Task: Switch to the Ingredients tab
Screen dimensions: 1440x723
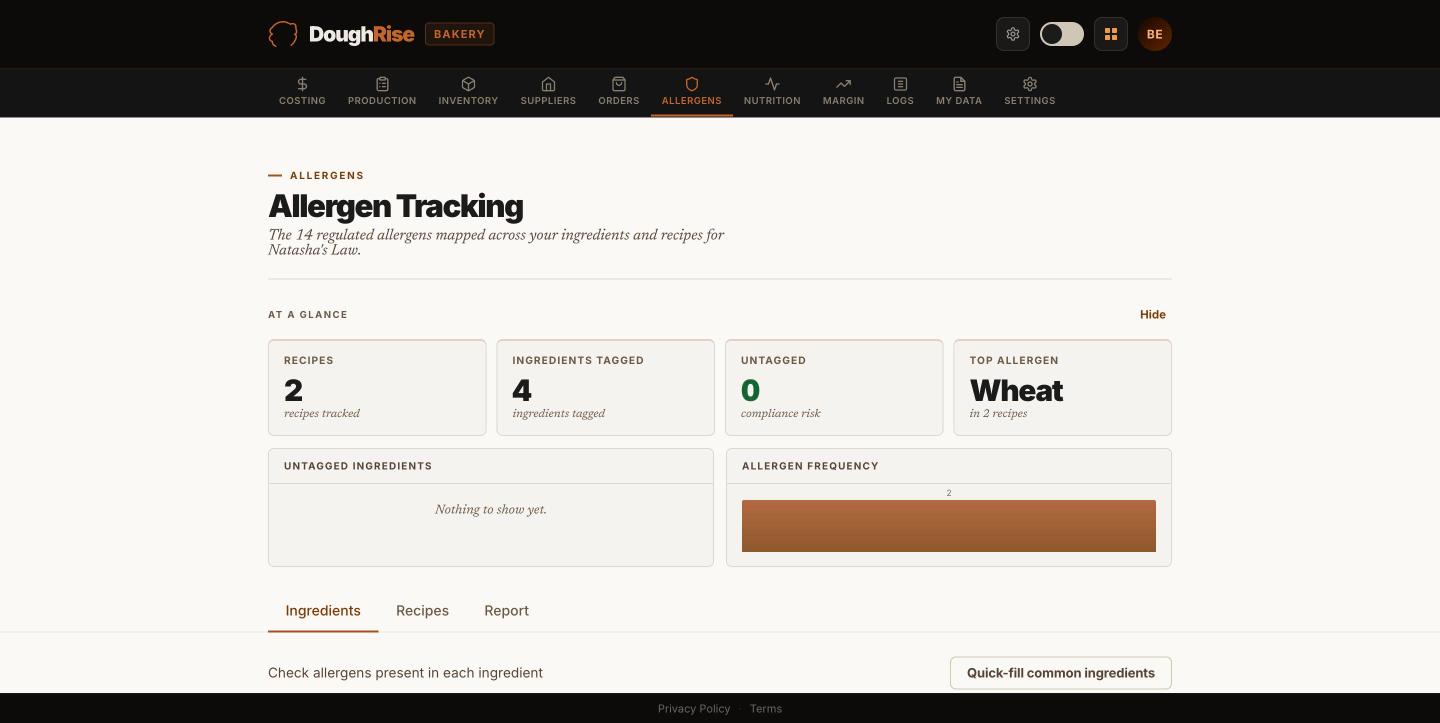Action: pyautogui.click(x=323, y=611)
